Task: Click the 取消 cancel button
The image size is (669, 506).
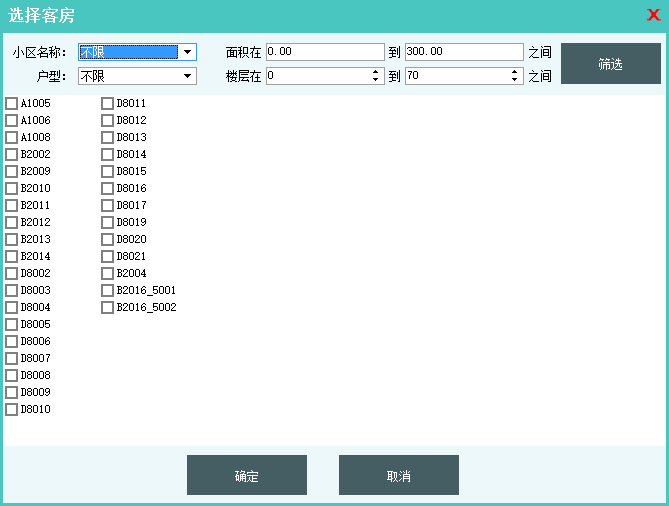Action: pos(398,475)
